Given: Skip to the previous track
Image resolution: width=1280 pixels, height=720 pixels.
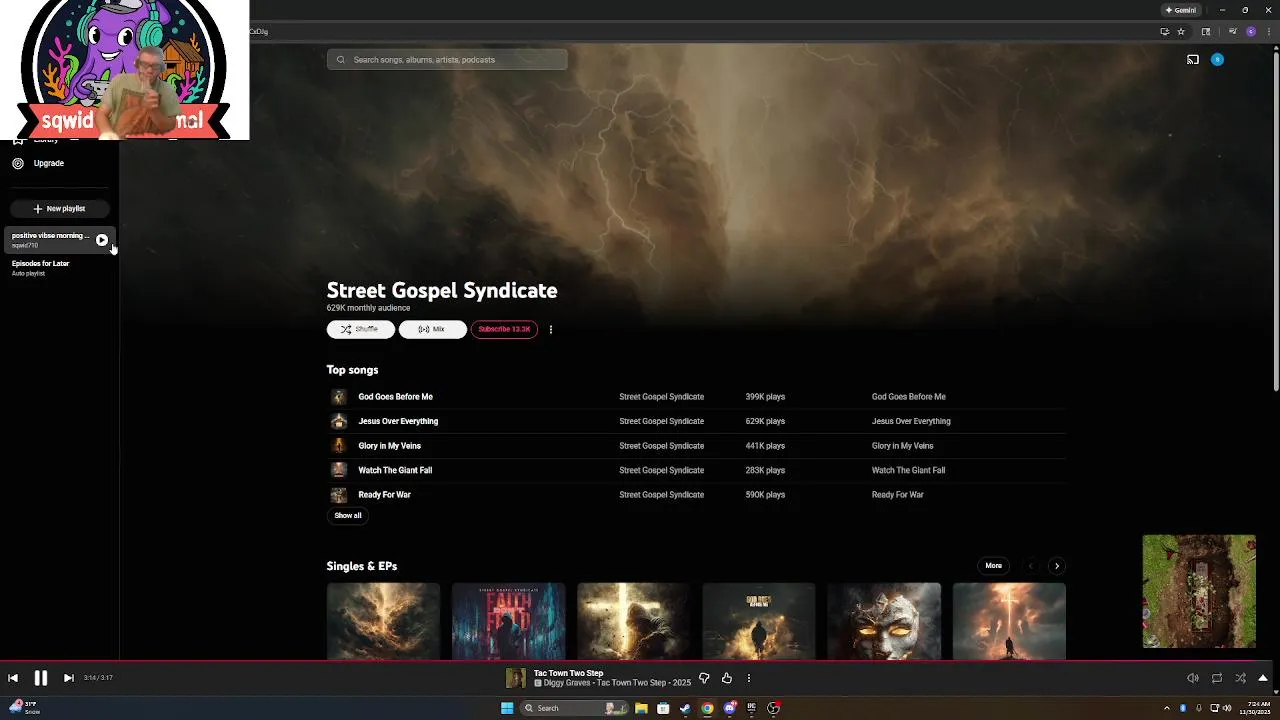Looking at the screenshot, I should (x=13, y=678).
